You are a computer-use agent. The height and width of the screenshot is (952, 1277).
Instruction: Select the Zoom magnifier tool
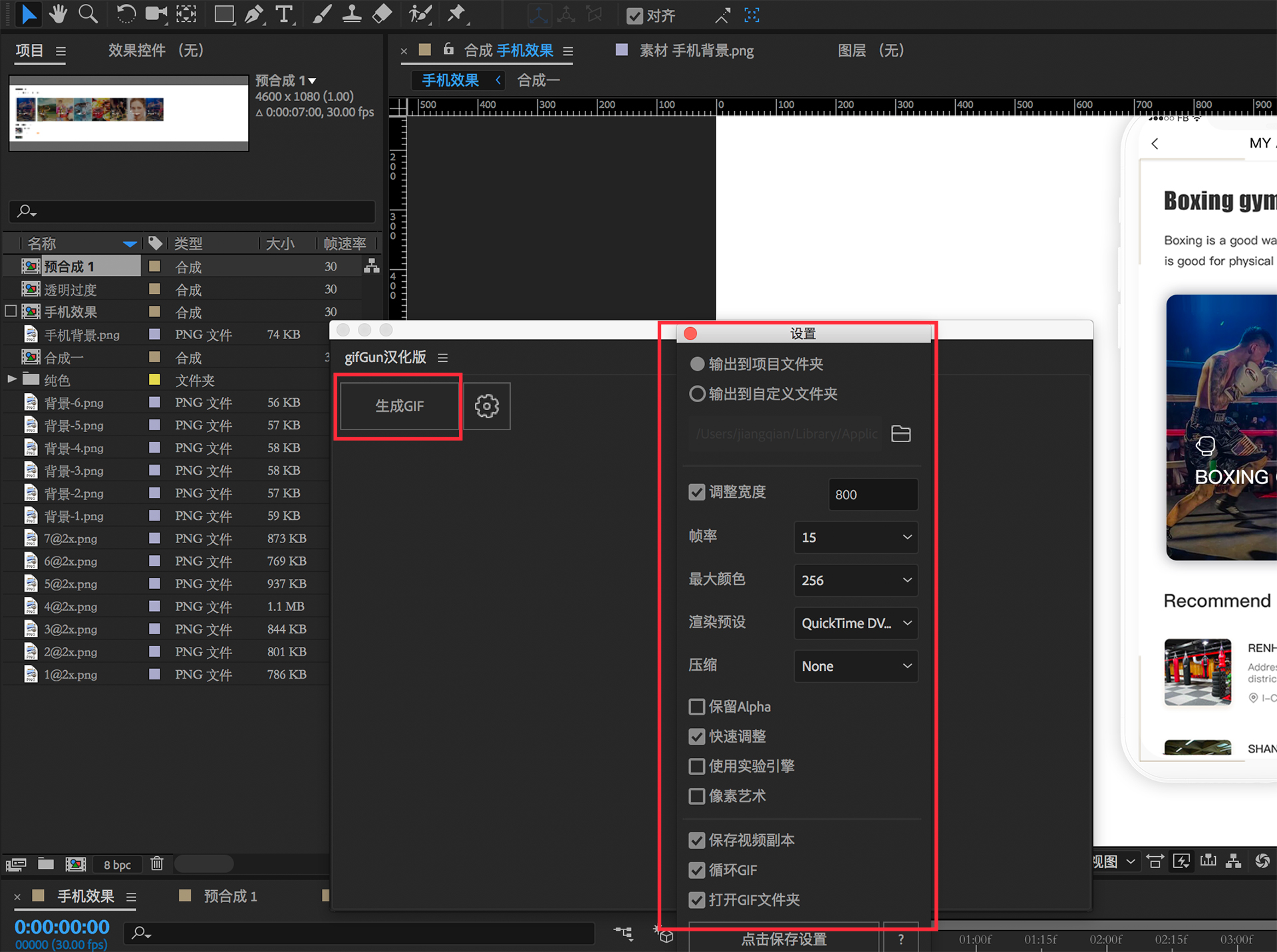(x=88, y=14)
